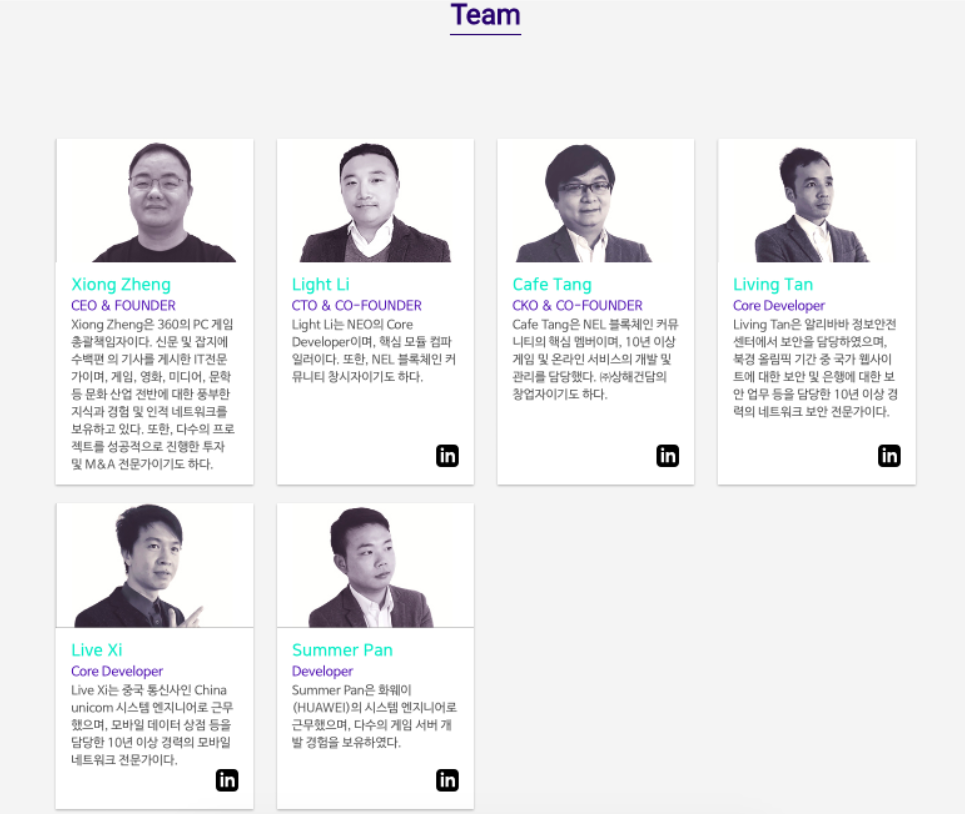Click Light Li's LinkedIn icon

tap(447, 455)
